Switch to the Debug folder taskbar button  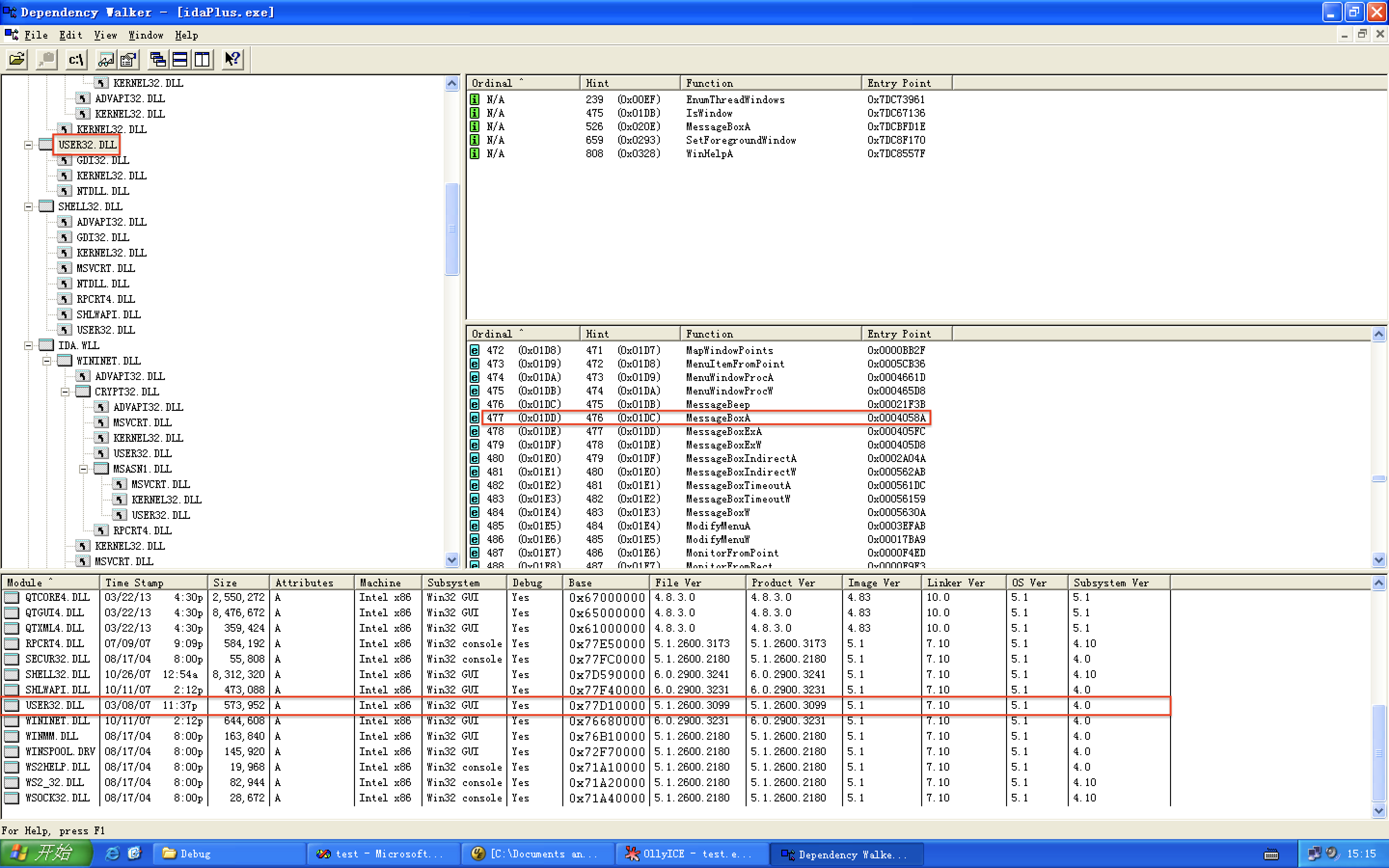(x=230, y=854)
